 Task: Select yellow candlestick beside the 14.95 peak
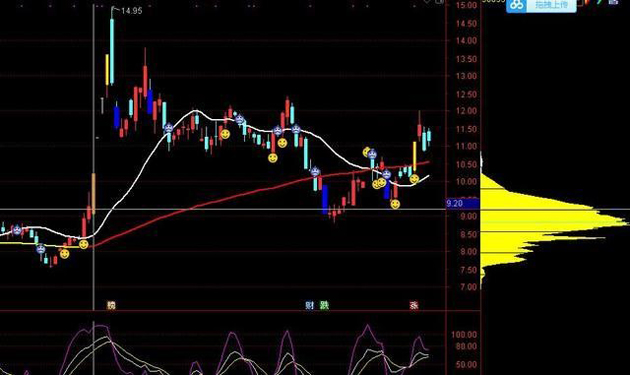[107, 70]
